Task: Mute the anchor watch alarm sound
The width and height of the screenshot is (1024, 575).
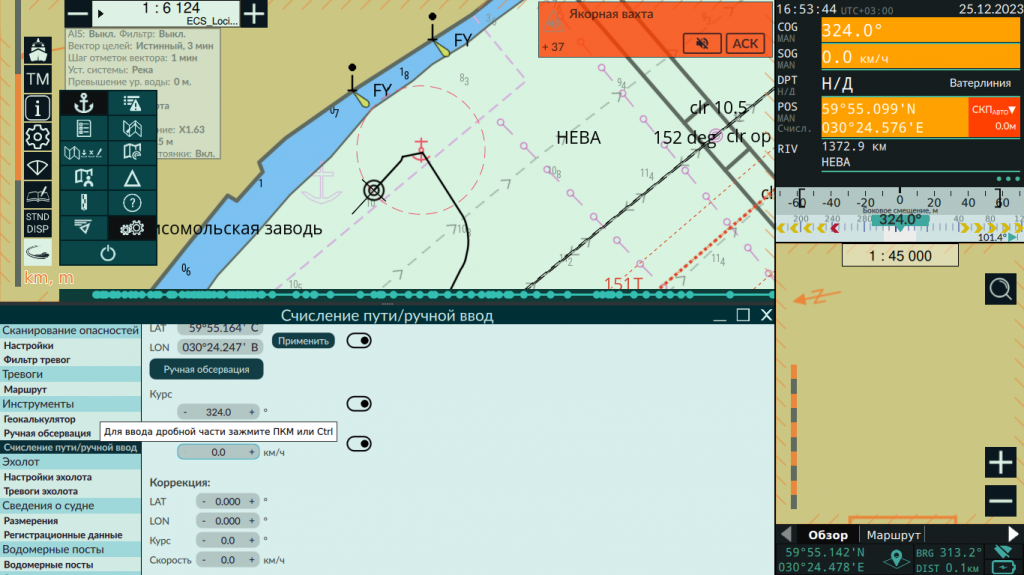Action: tap(702, 44)
